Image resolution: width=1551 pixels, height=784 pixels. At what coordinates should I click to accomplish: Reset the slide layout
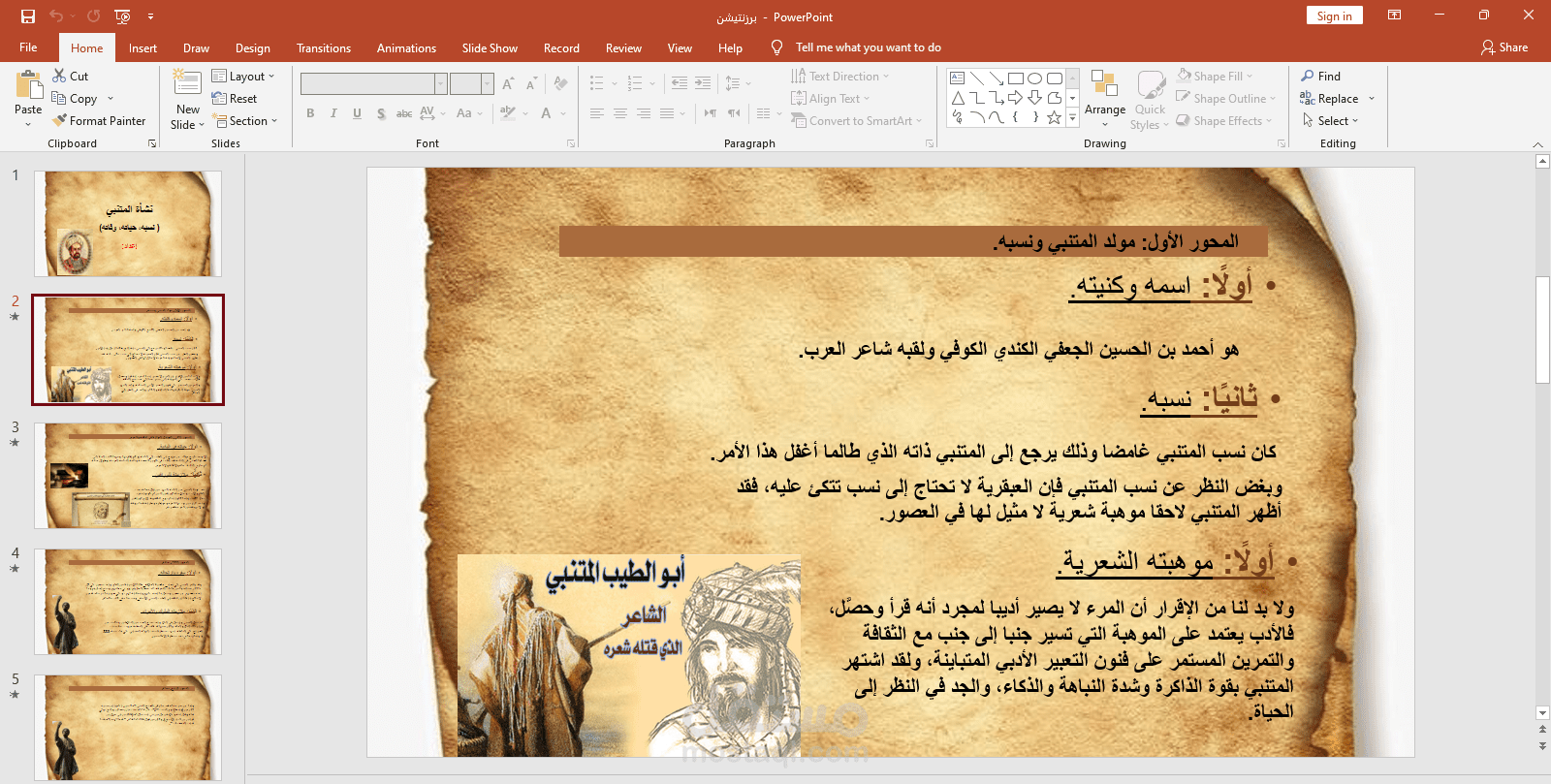(x=234, y=98)
